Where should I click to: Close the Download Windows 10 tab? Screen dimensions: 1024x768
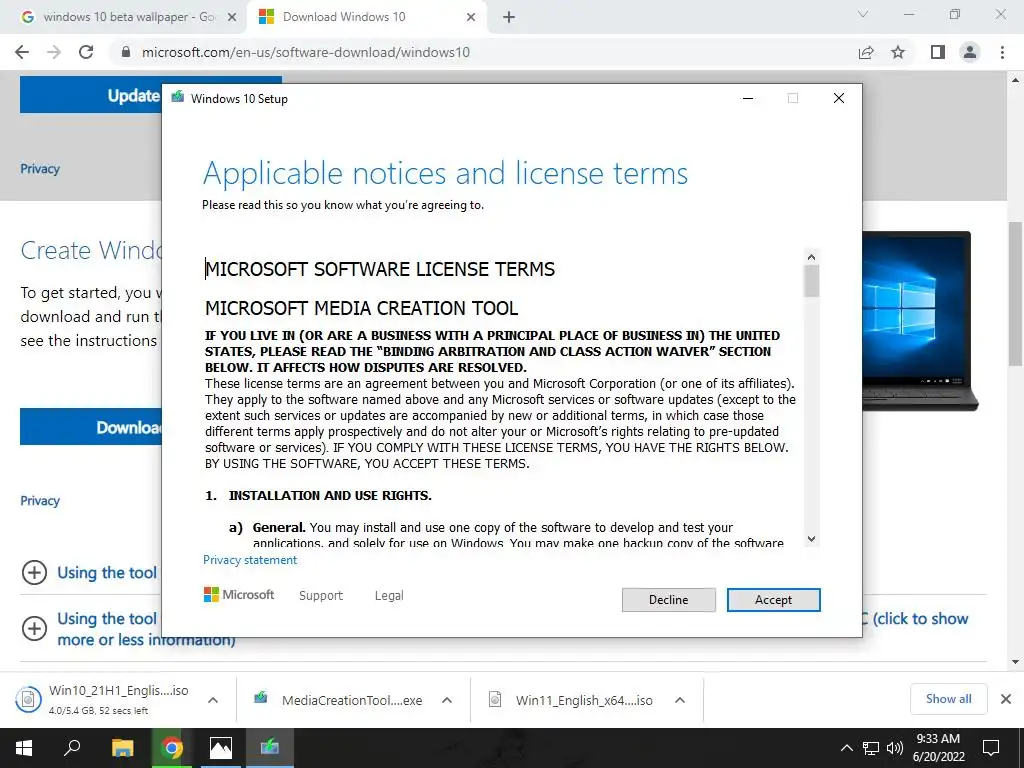coord(471,18)
